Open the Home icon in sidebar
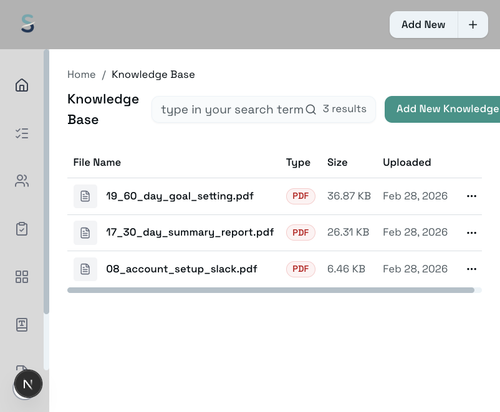The width and height of the screenshot is (500, 412). click(22, 85)
